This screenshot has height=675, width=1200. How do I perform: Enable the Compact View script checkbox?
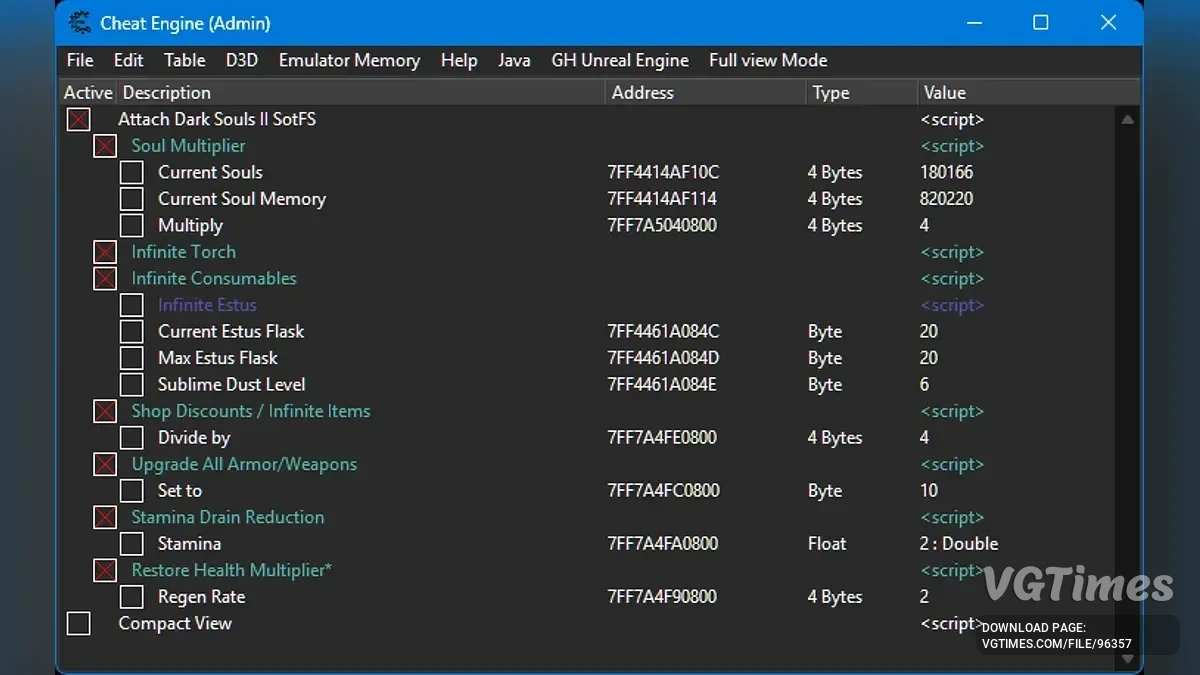[x=78, y=623]
